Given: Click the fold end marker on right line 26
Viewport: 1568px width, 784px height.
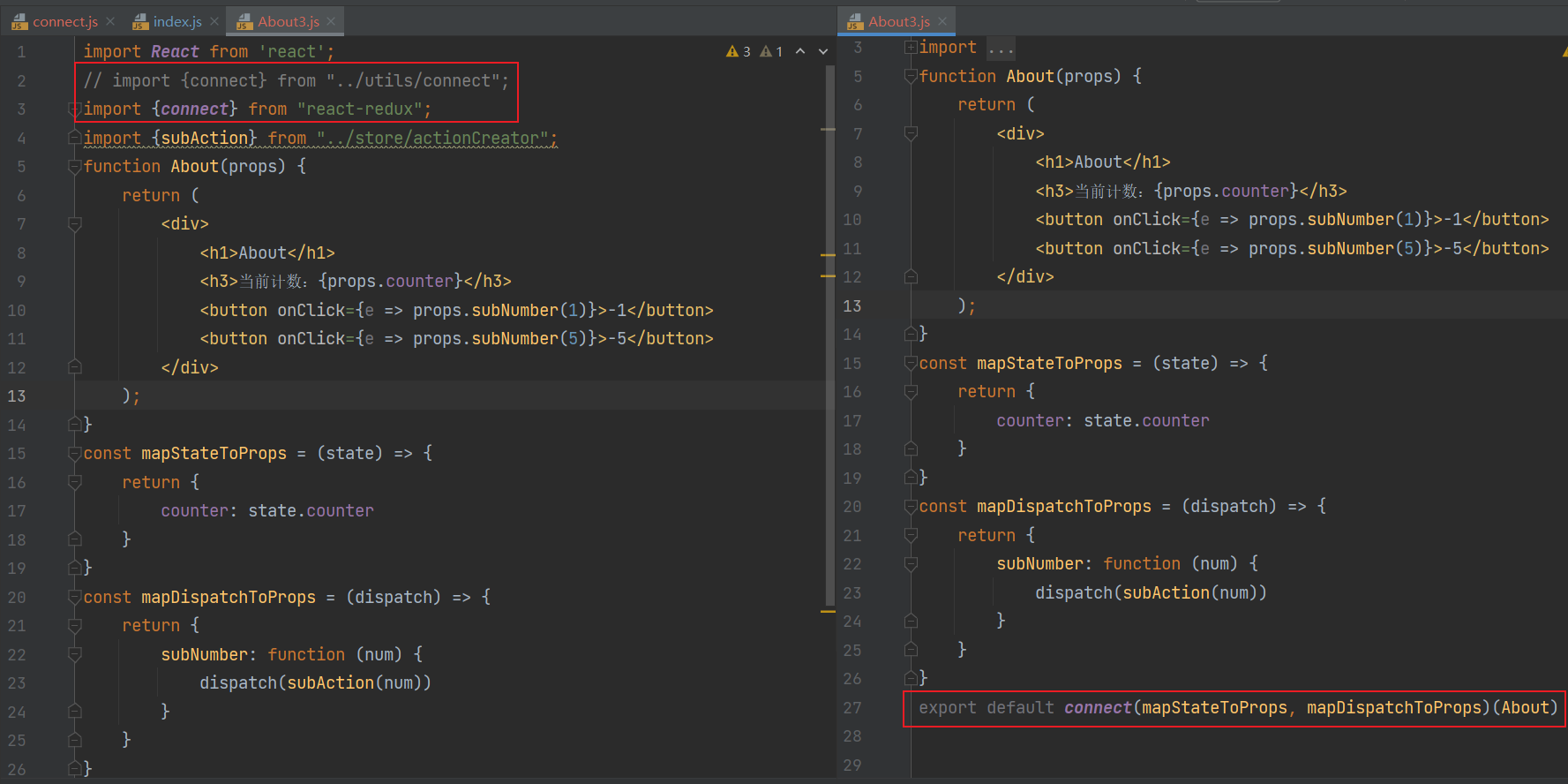Looking at the screenshot, I should 911,678.
